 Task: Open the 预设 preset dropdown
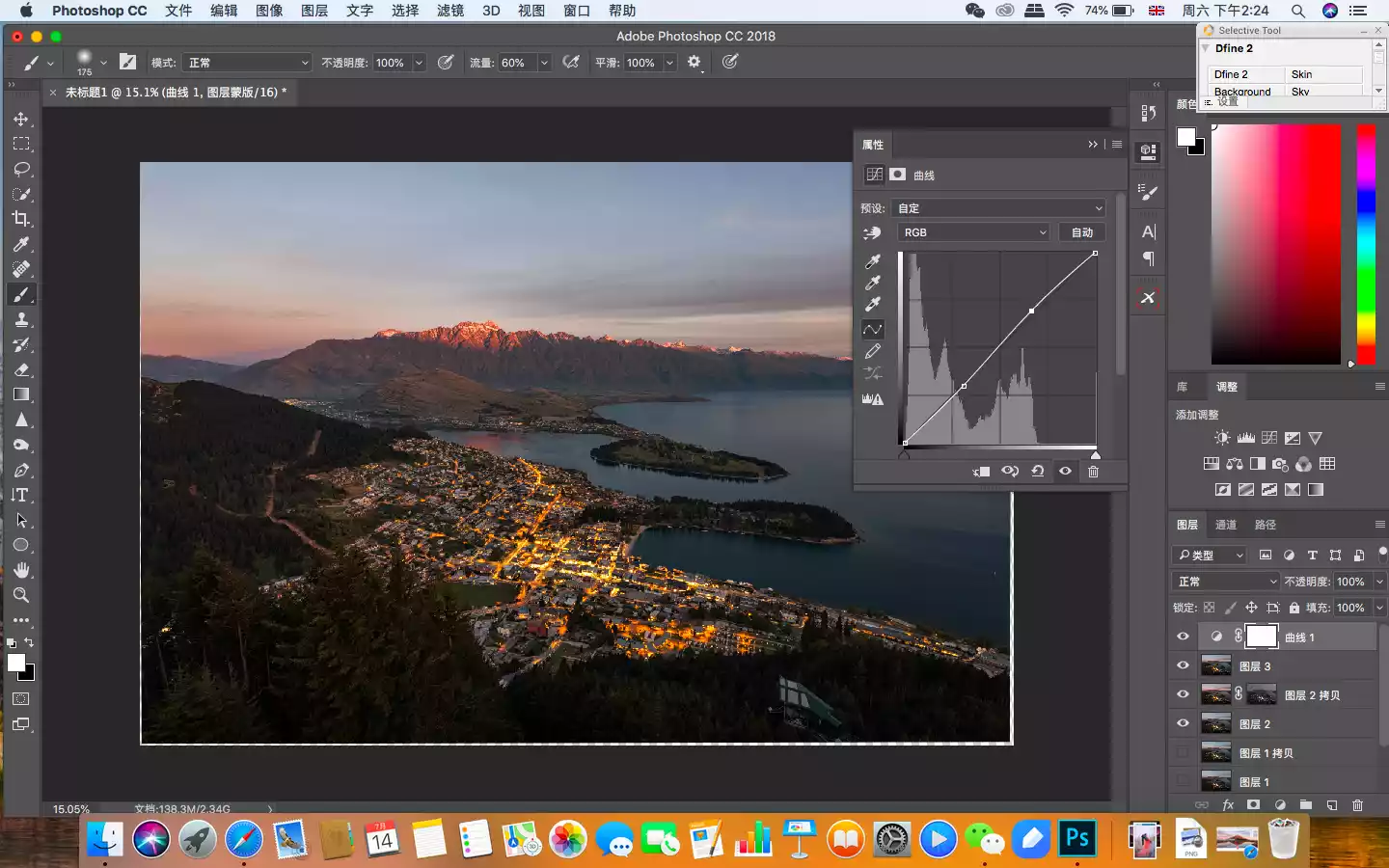(998, 208)
